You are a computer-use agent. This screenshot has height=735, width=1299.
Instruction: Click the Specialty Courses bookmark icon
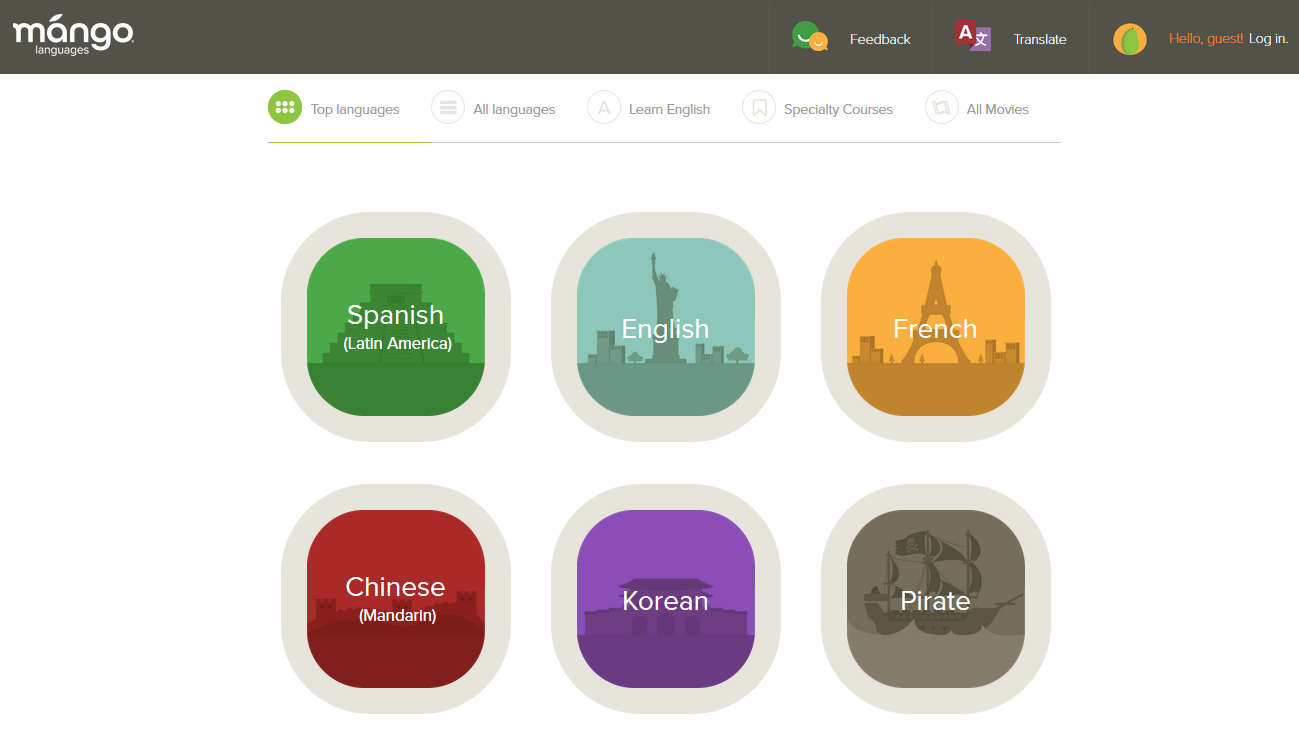click(x=759, y=108)
